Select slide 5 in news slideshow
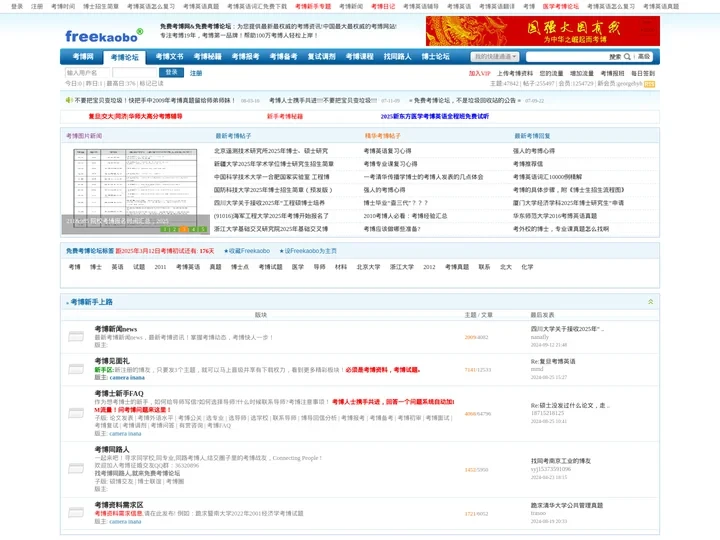This screenshot has width=720, height=540. click(x=203, y=229)
